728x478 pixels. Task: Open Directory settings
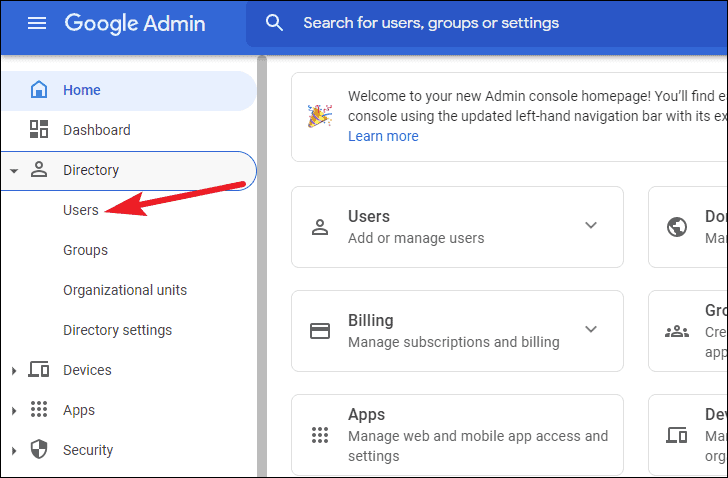[x=117, y=330]
